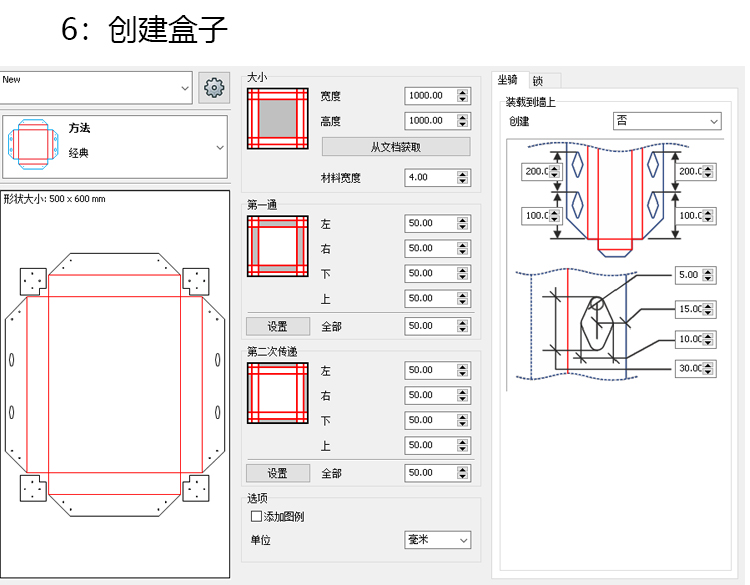This screenshot has width=750, height=585.
Task: Click the 宽度 spinner arrows
Action: pyautogui.click(x=463, y=96)
